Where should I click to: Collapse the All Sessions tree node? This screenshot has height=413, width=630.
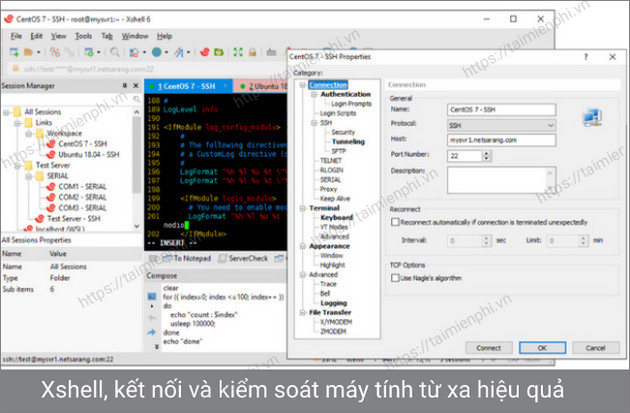click(x=6, y=112)
